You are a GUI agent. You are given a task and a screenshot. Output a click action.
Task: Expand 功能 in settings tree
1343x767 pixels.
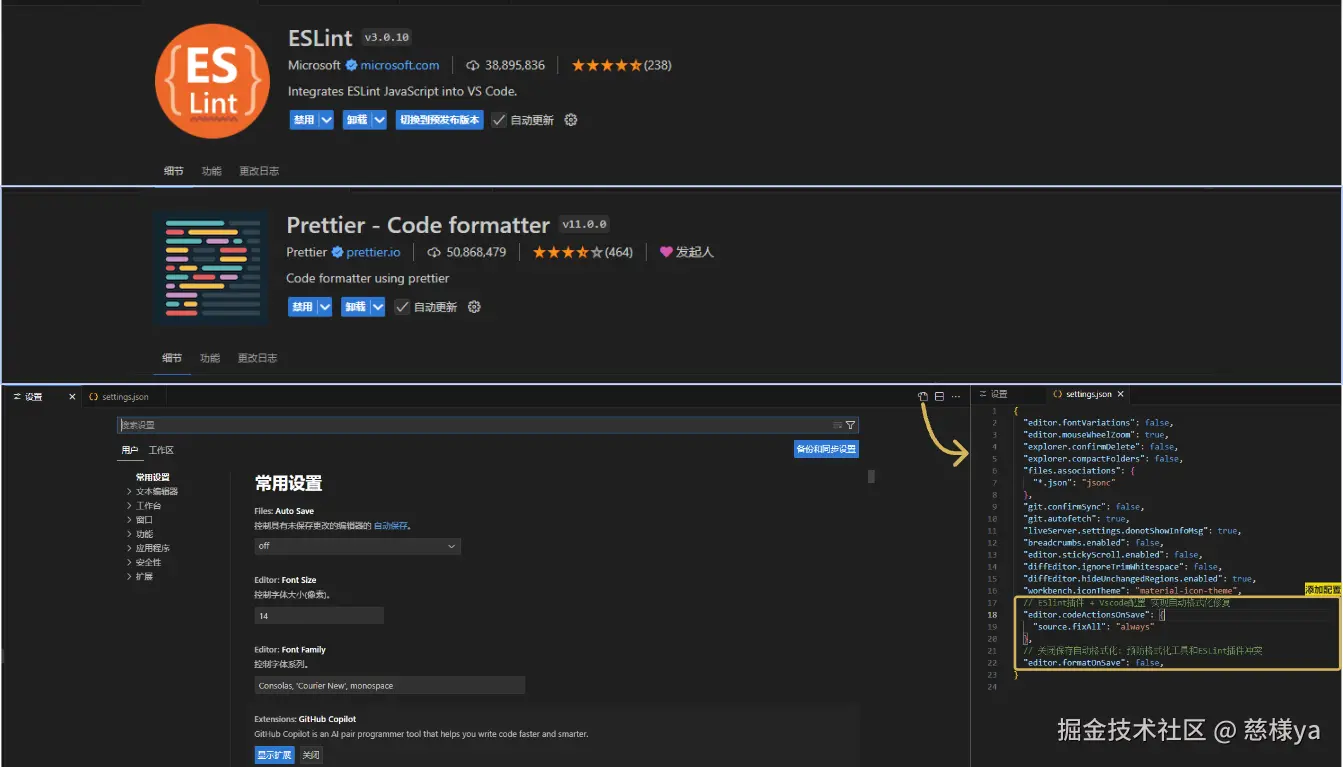tap(129, 534)
